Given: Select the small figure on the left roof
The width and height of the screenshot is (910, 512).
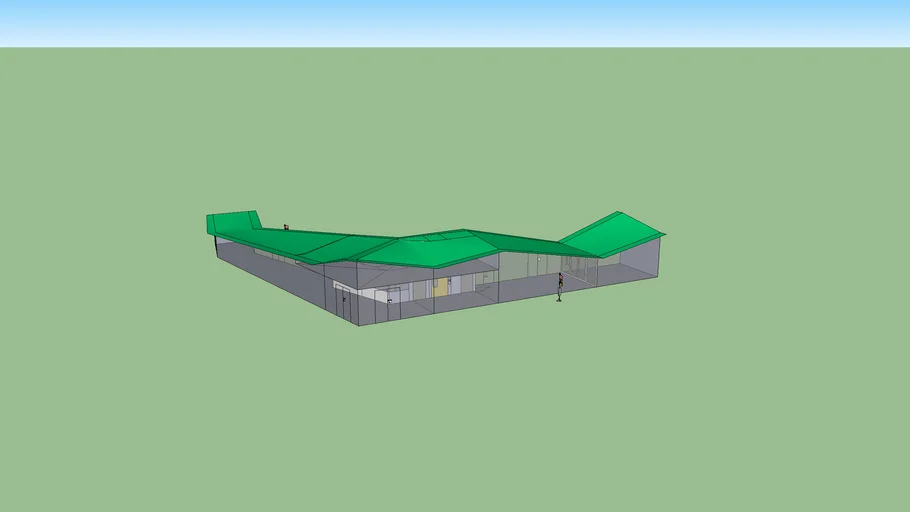Looking at the screenshot, I should 286,227.
